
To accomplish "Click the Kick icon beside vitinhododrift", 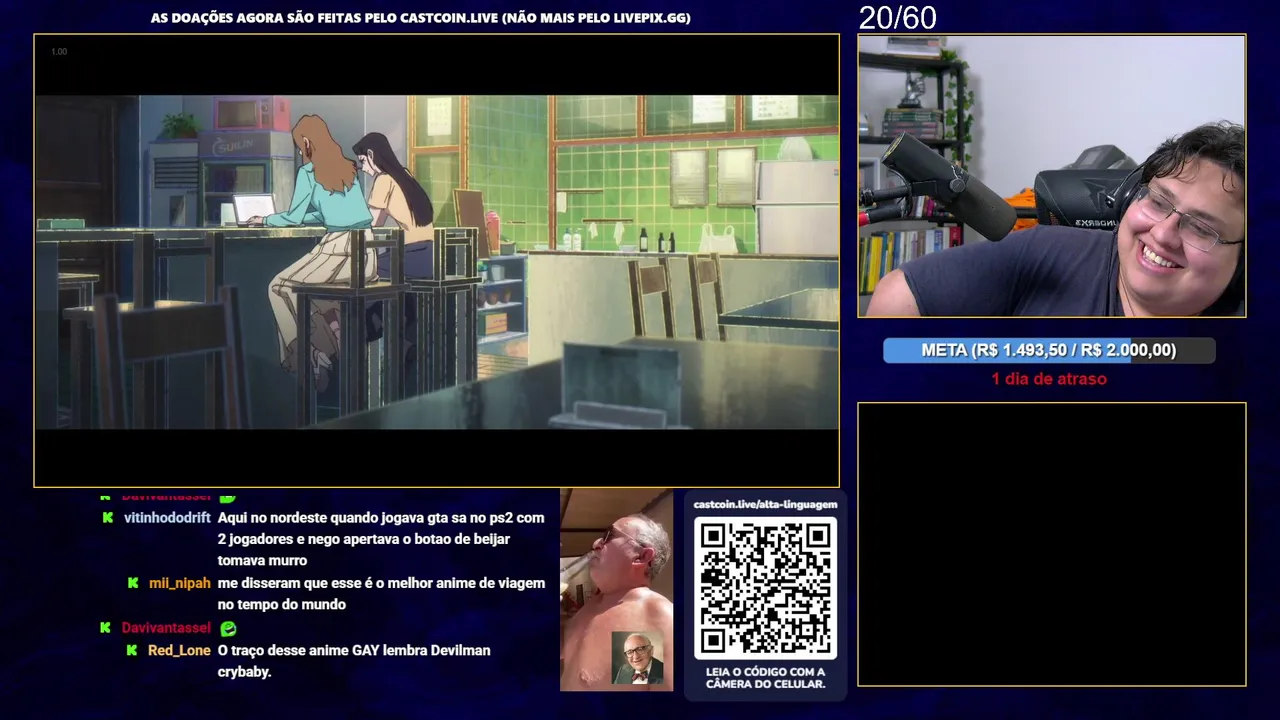I will click(107, 518).
